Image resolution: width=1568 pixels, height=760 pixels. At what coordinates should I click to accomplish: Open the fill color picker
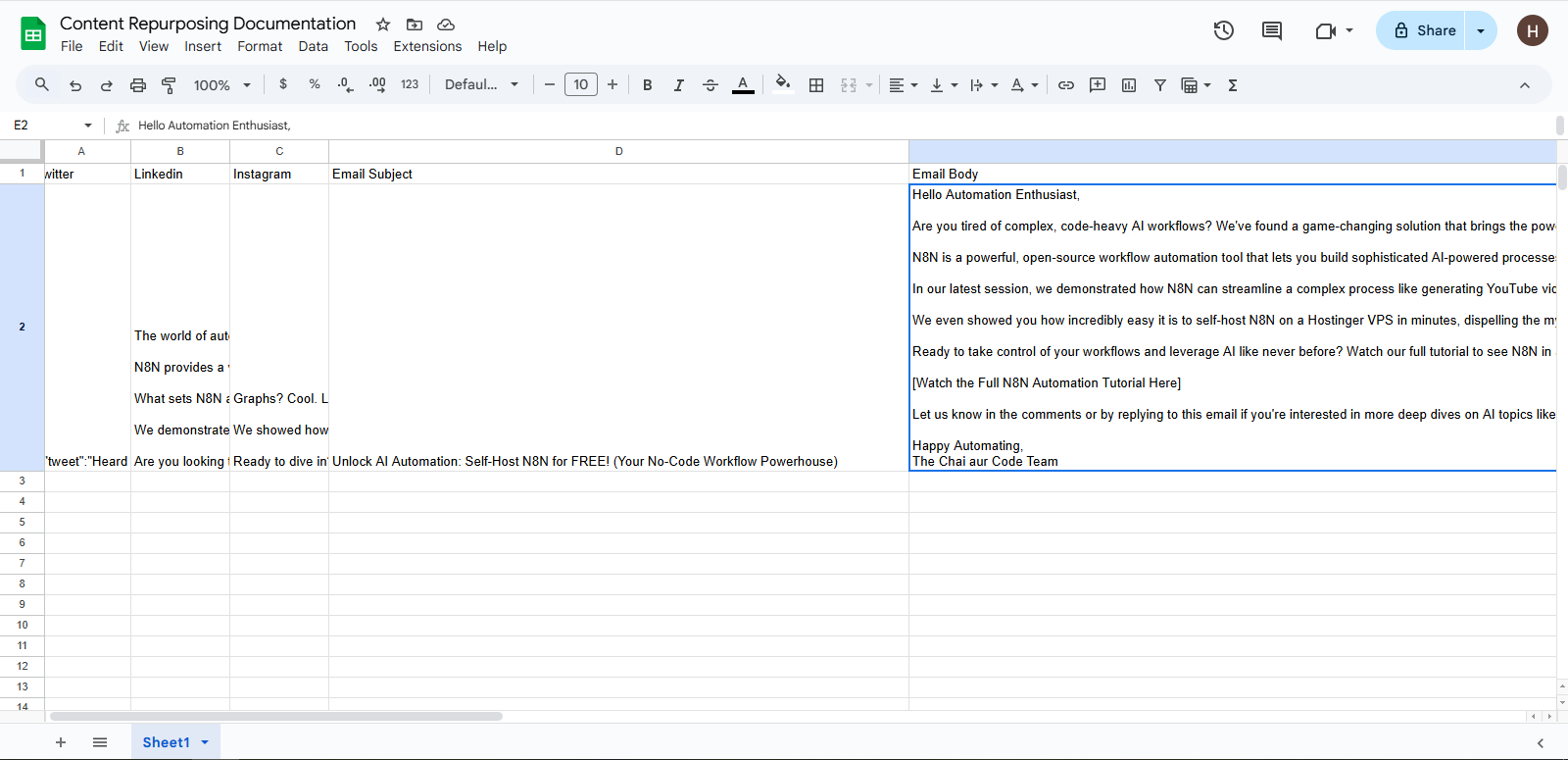(x=782, y=85)
